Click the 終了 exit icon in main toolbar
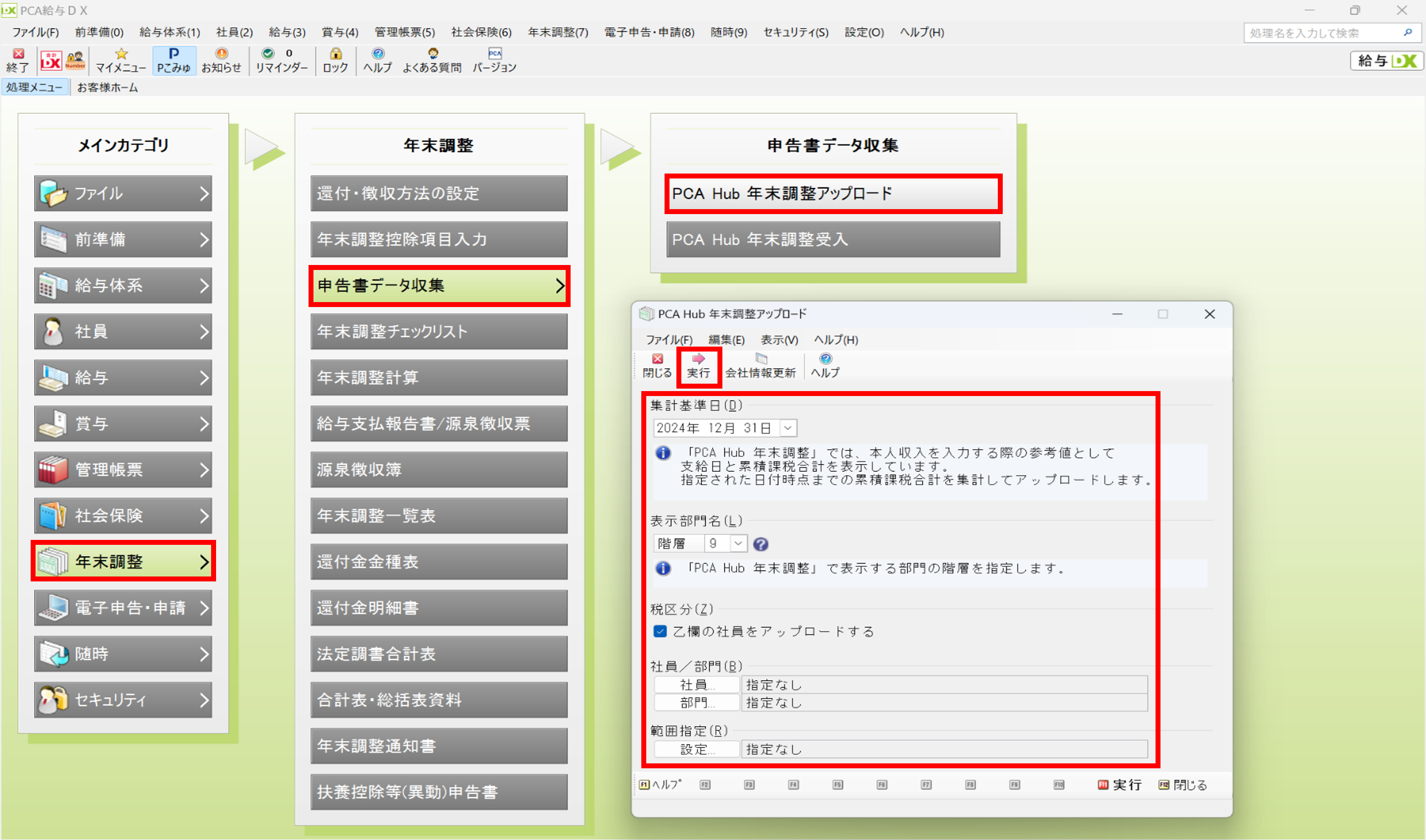 pos(18,60)
